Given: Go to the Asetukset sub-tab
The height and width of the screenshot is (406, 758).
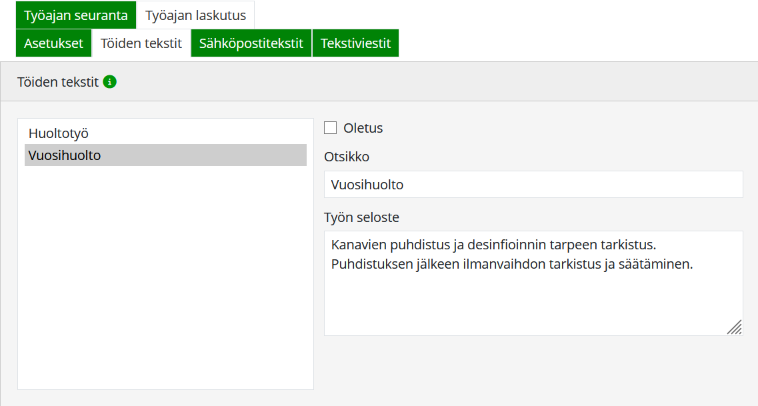Looking at the screenshot, I should pos(53,43).
